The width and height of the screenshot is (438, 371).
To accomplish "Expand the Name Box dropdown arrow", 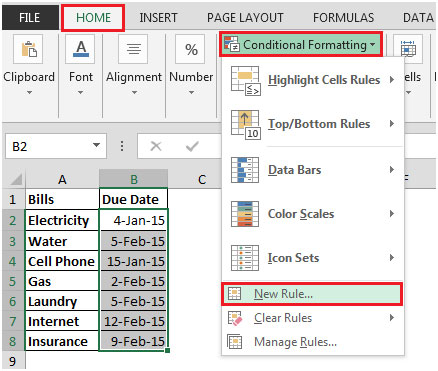I will (96, 145).
